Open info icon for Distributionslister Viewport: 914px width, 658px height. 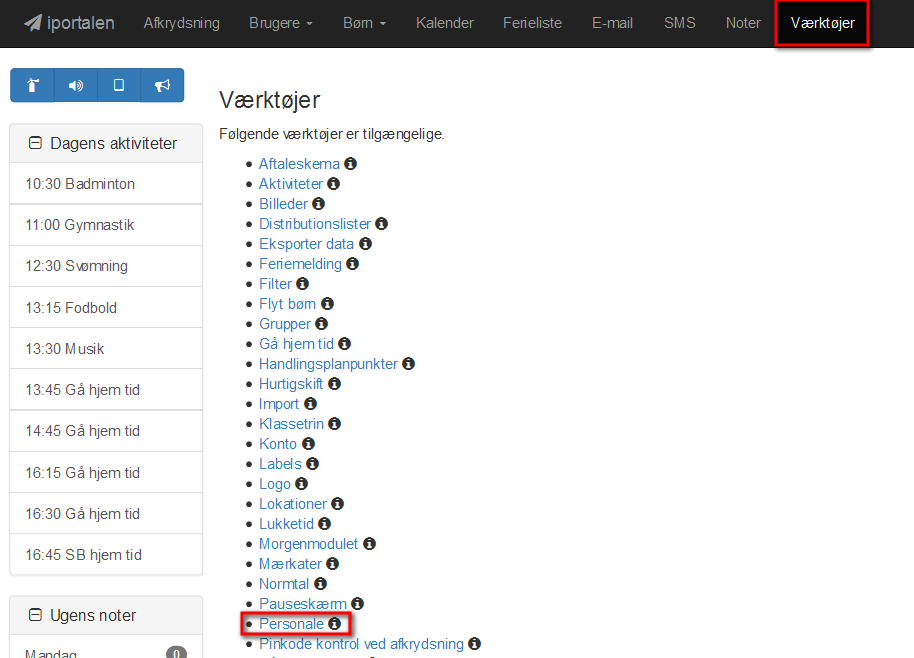pos(381,223)
